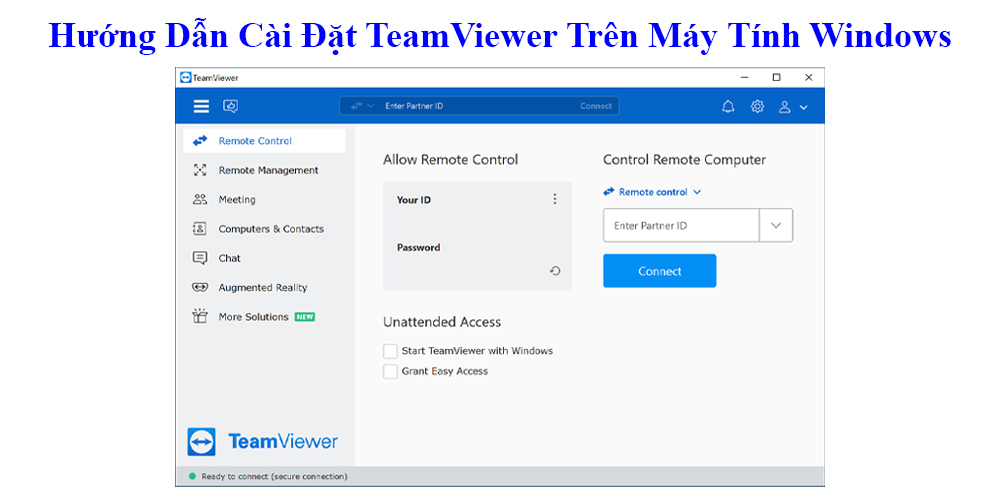Click the Unattended Access heading
Image resolution: width=1000 pixels, height=500 pixels.
pyautogui.click(x=442, y=322)
